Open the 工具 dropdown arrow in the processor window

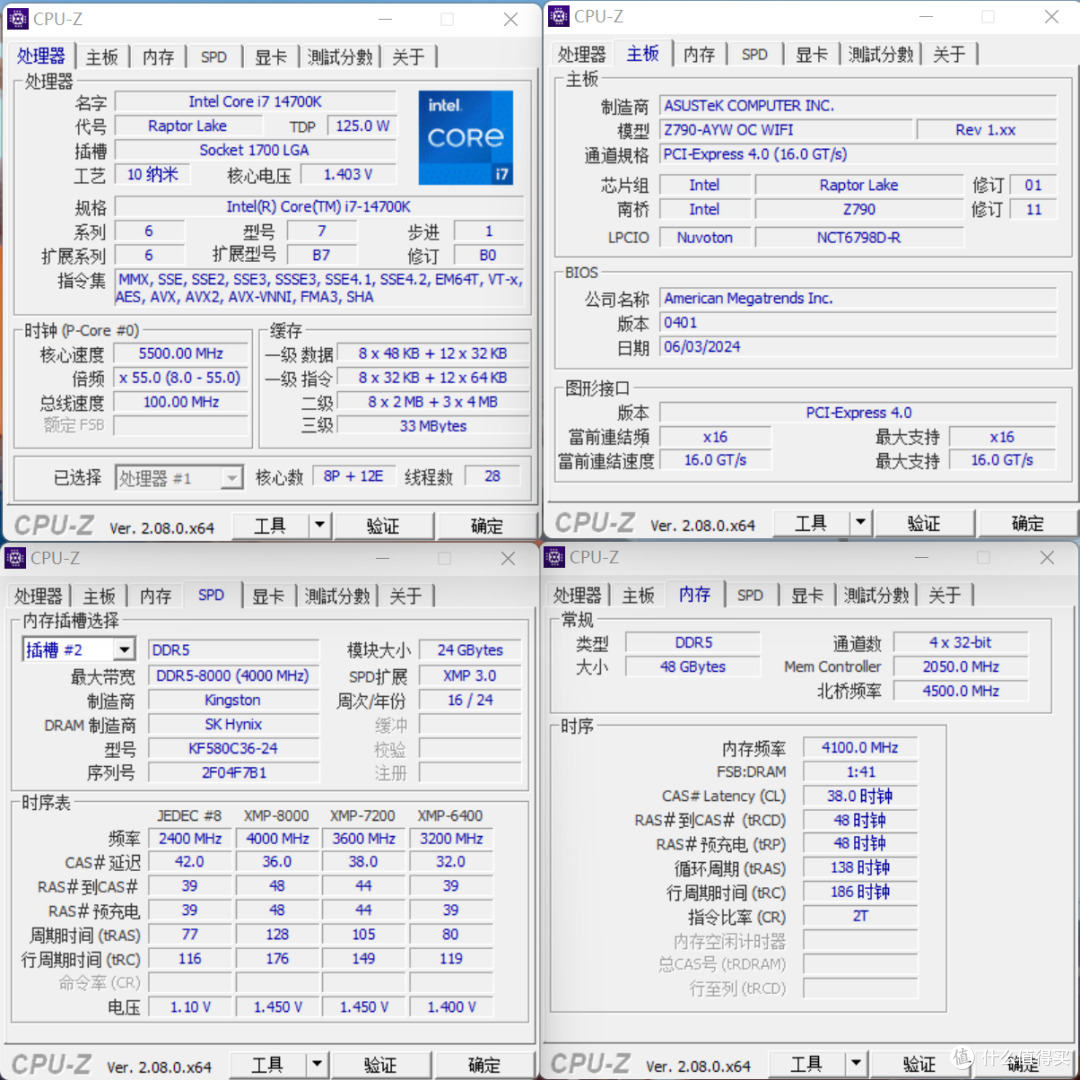pos(320,526)
